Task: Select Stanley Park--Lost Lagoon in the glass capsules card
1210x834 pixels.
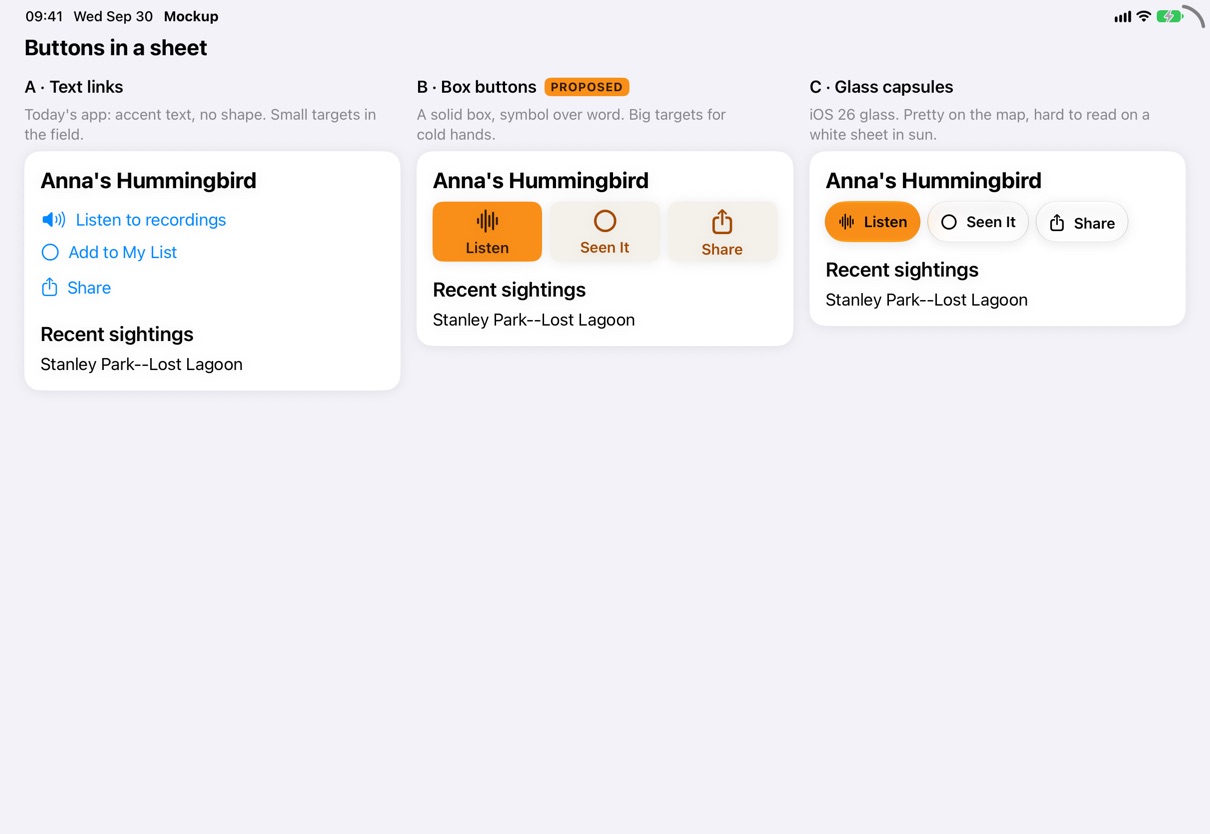Action: click(926, 300)
